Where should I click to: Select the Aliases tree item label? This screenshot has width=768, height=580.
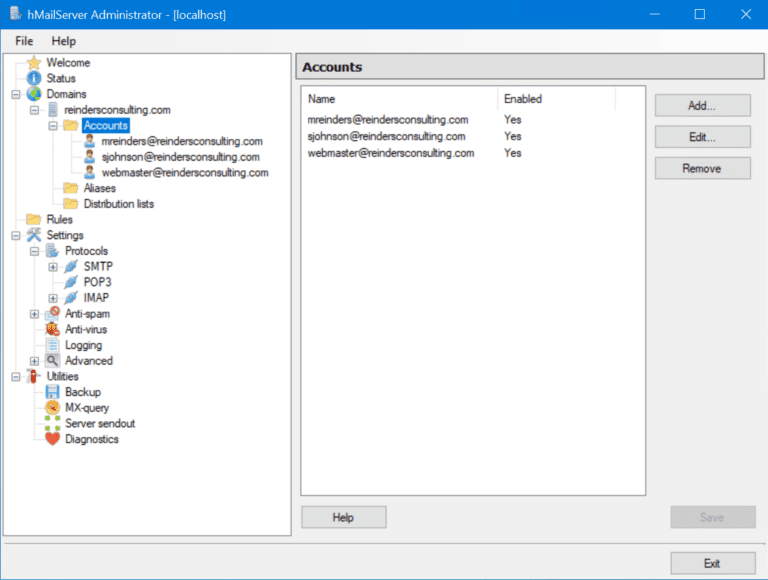point(99,188)
